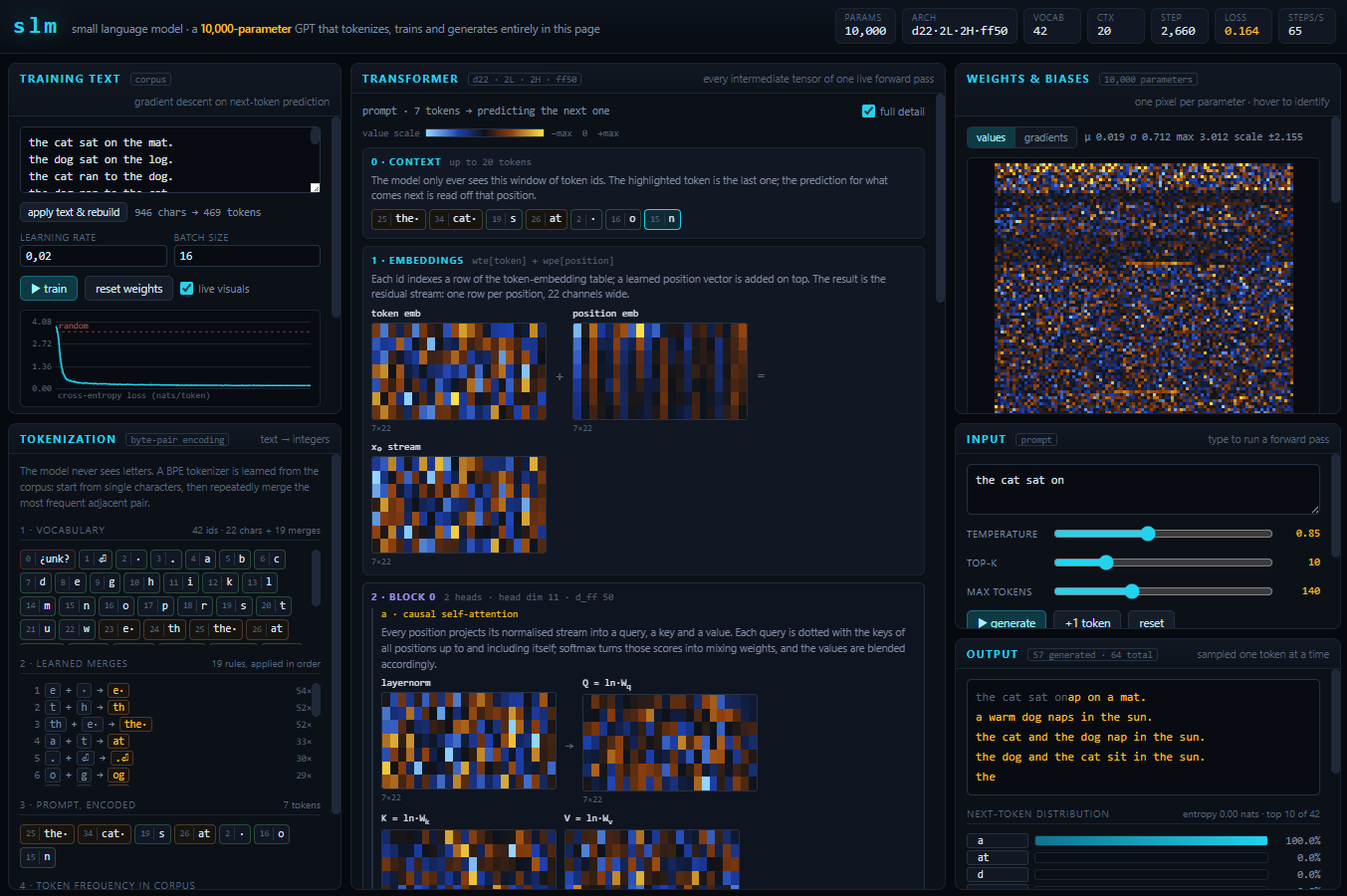Start training with the train button

coord(48,289)
